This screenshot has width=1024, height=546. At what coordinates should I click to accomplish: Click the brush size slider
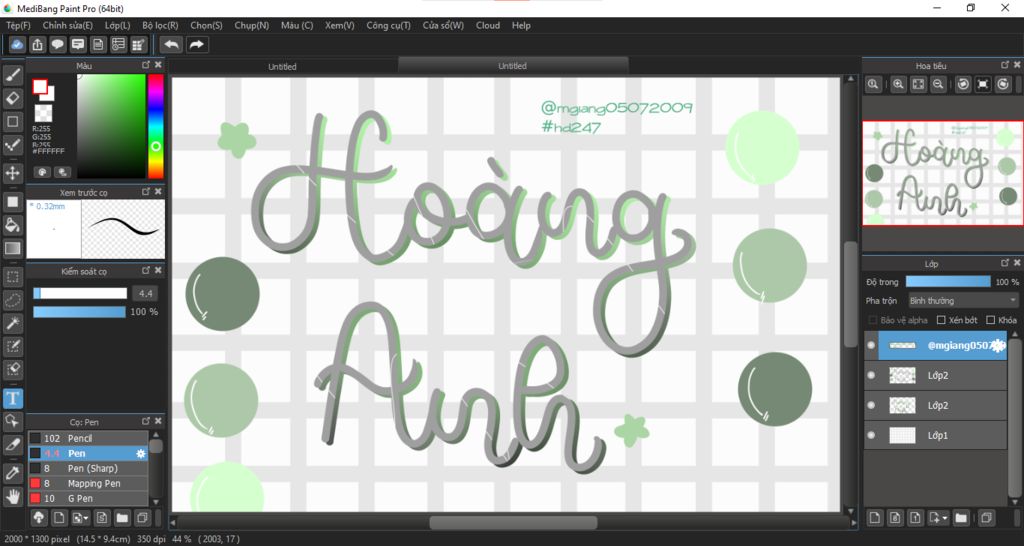pos(80,293)
